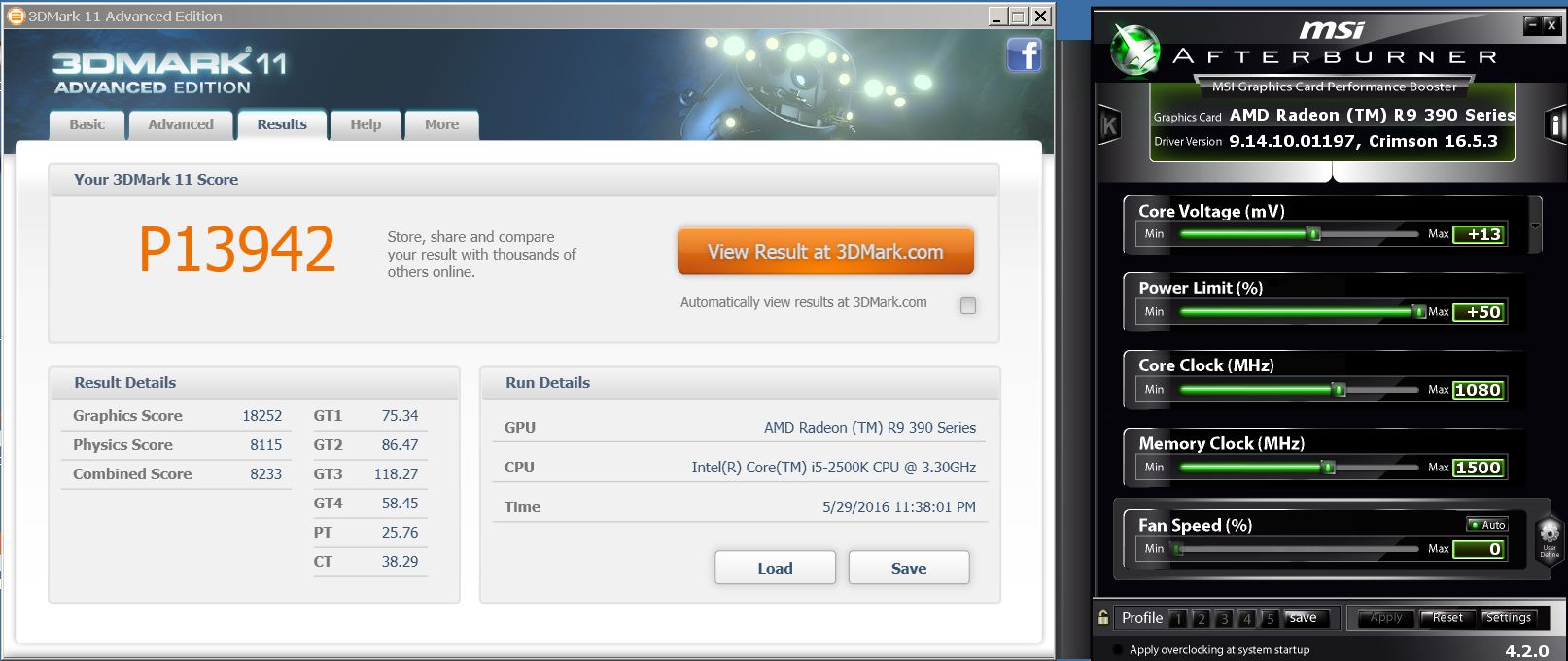
Task: Click the Fan Speed 0 value field
Action: pyautogui.click(x=1480, y=549)
